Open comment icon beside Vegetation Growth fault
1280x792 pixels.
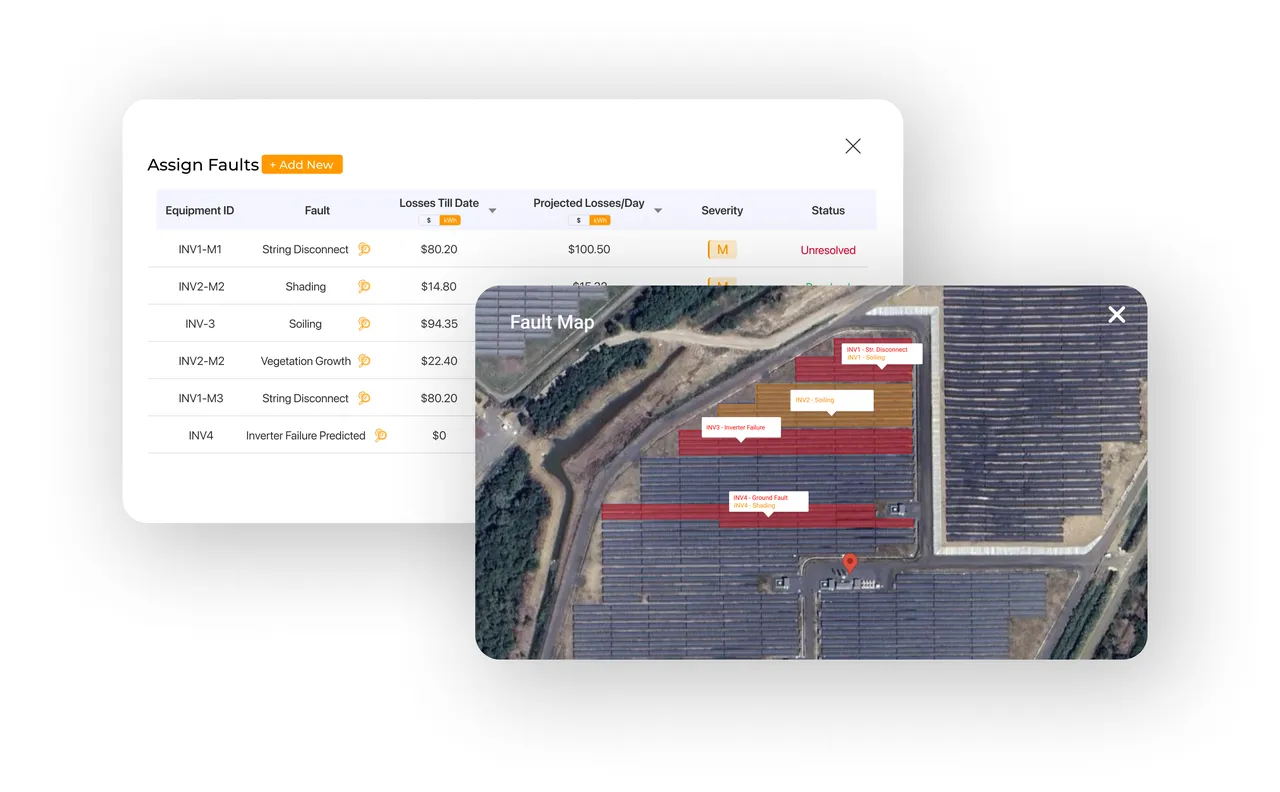coord(364,360)
